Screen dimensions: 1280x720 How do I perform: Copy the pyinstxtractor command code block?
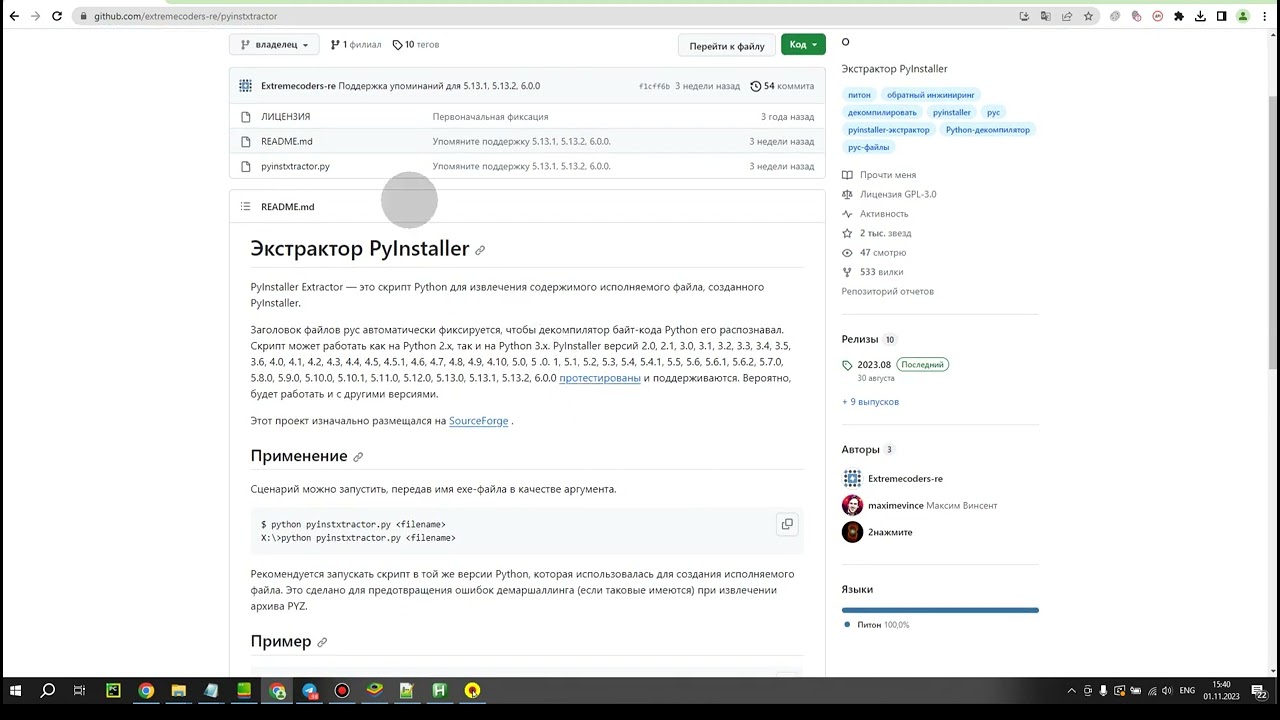click(787, 524)
